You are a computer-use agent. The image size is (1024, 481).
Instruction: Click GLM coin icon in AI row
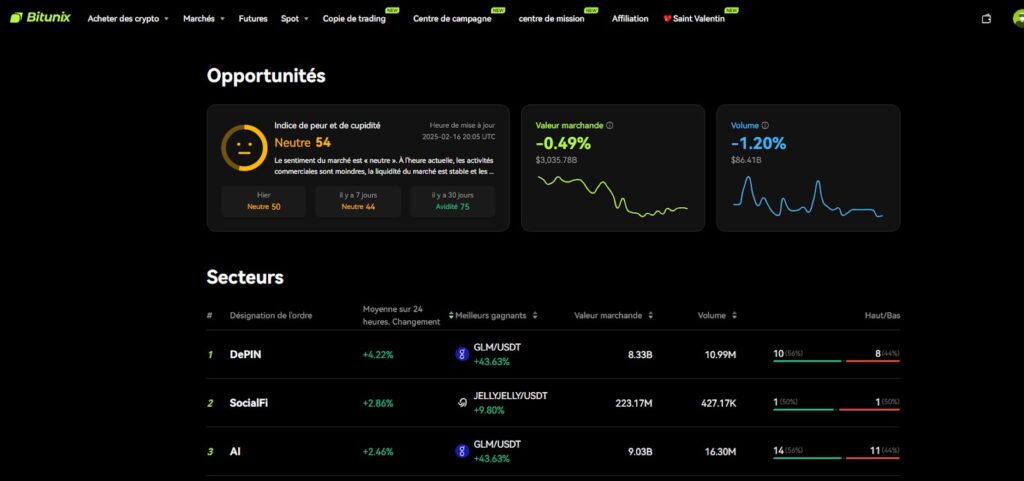462,451
